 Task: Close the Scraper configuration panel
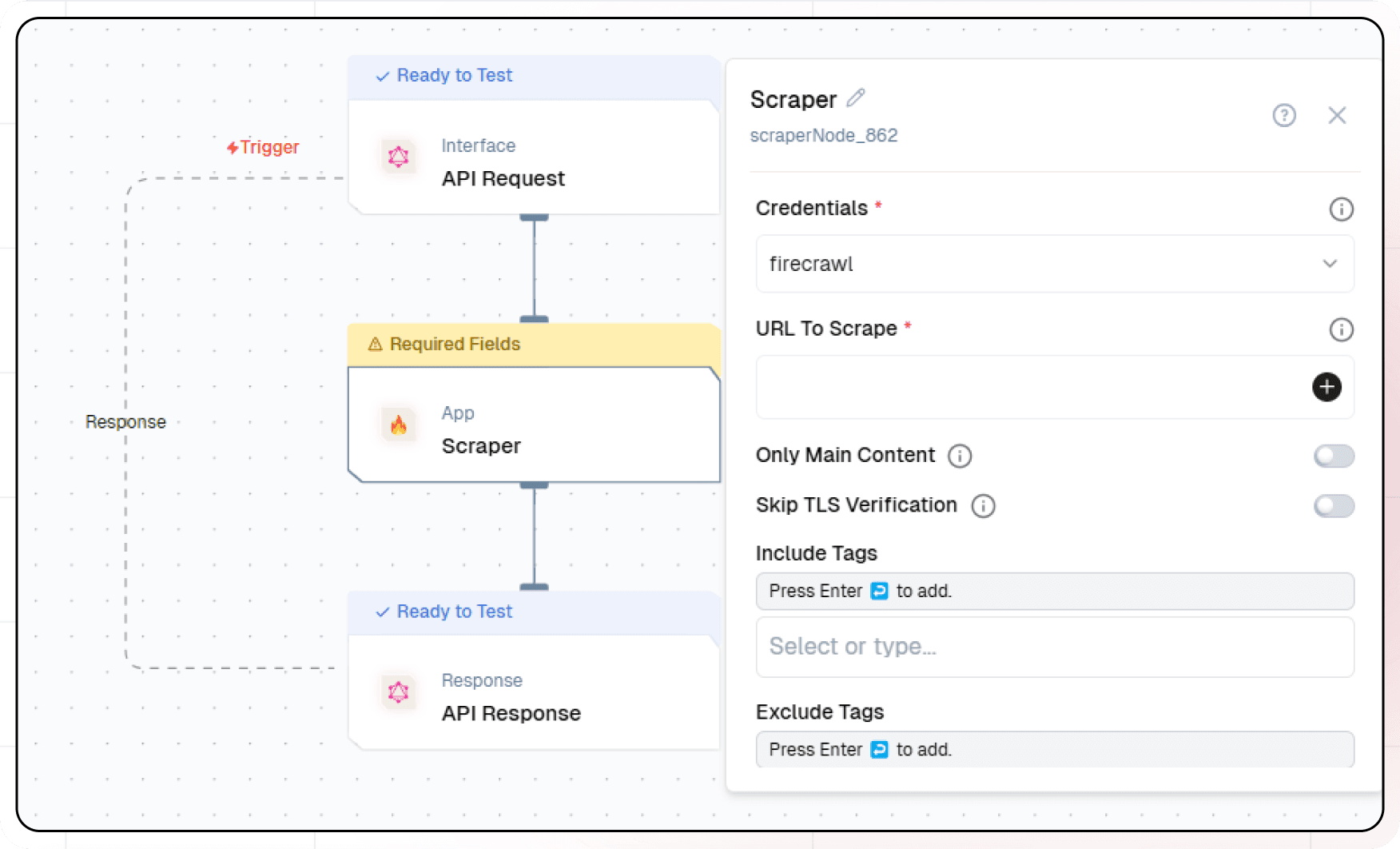click(x=1338, y=116)
